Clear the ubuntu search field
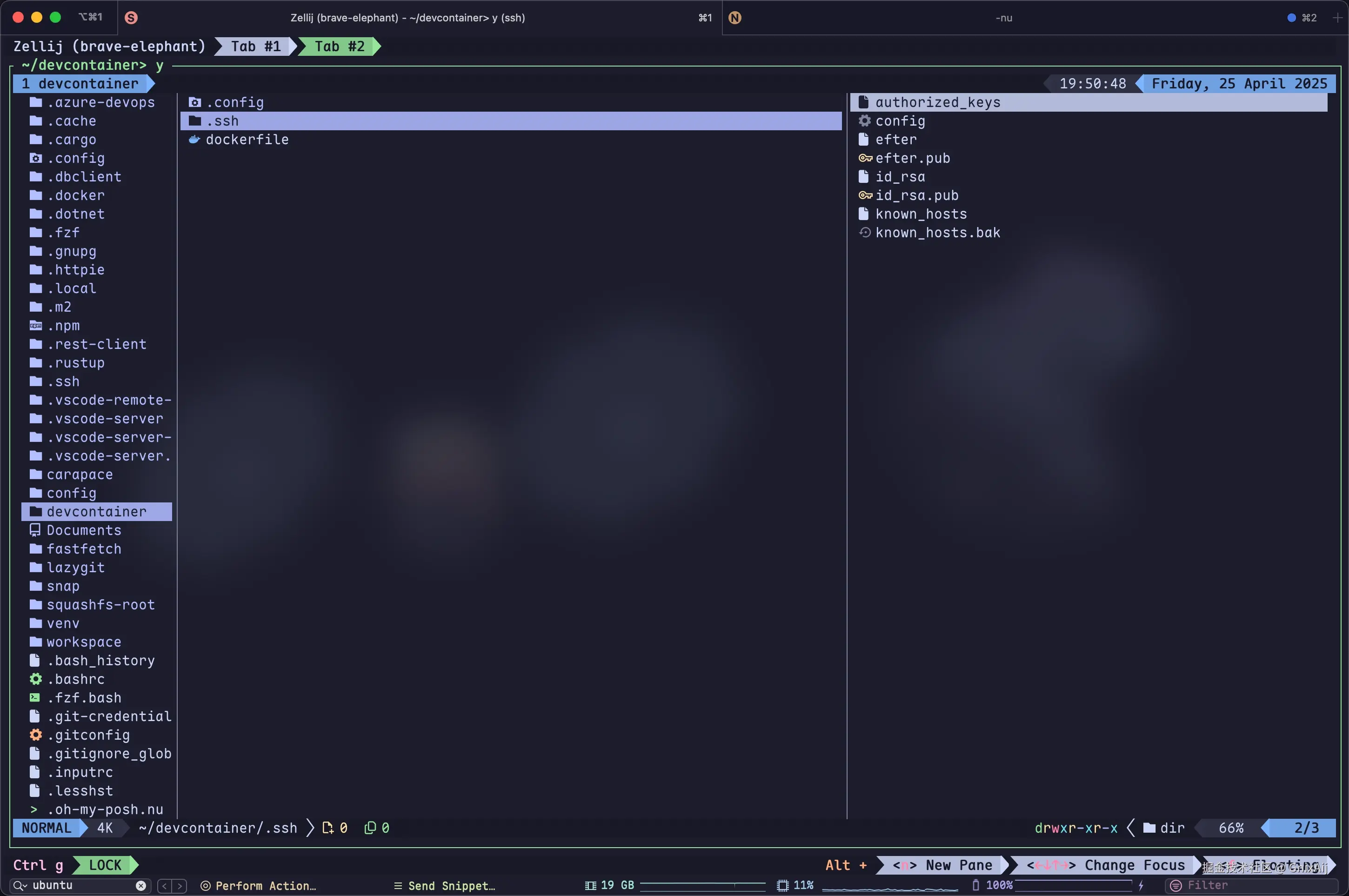The height and width of the screenshot is (896, 1349). coord(140,886)
